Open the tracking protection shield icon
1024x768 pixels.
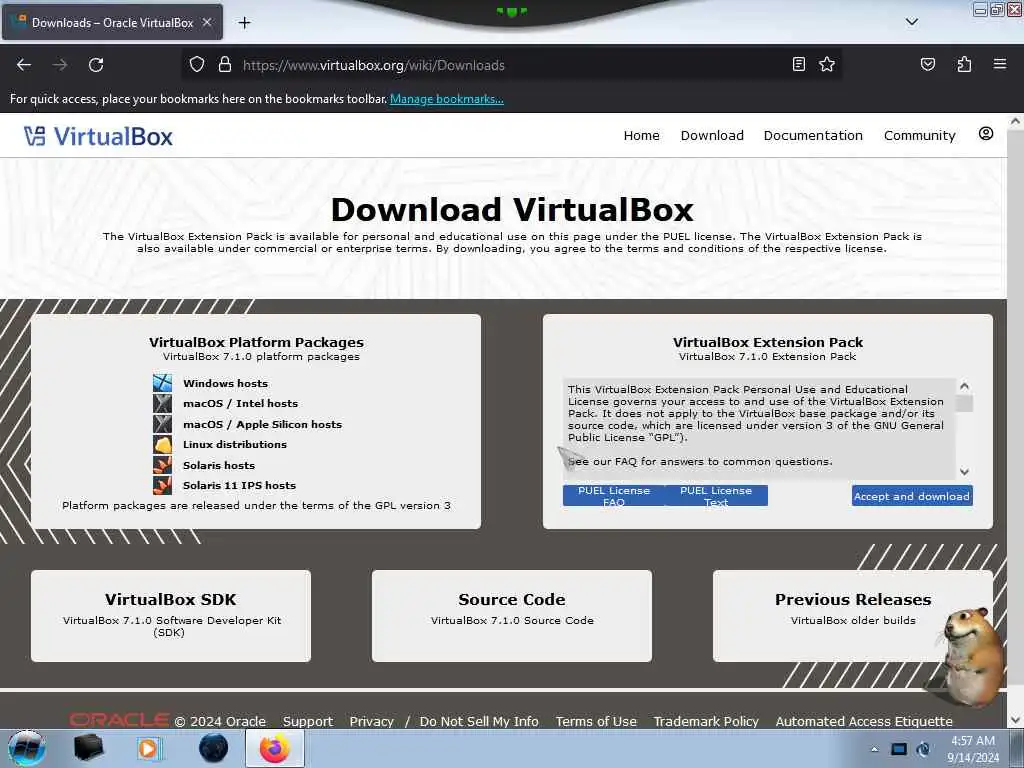click(x=197, y=65)
